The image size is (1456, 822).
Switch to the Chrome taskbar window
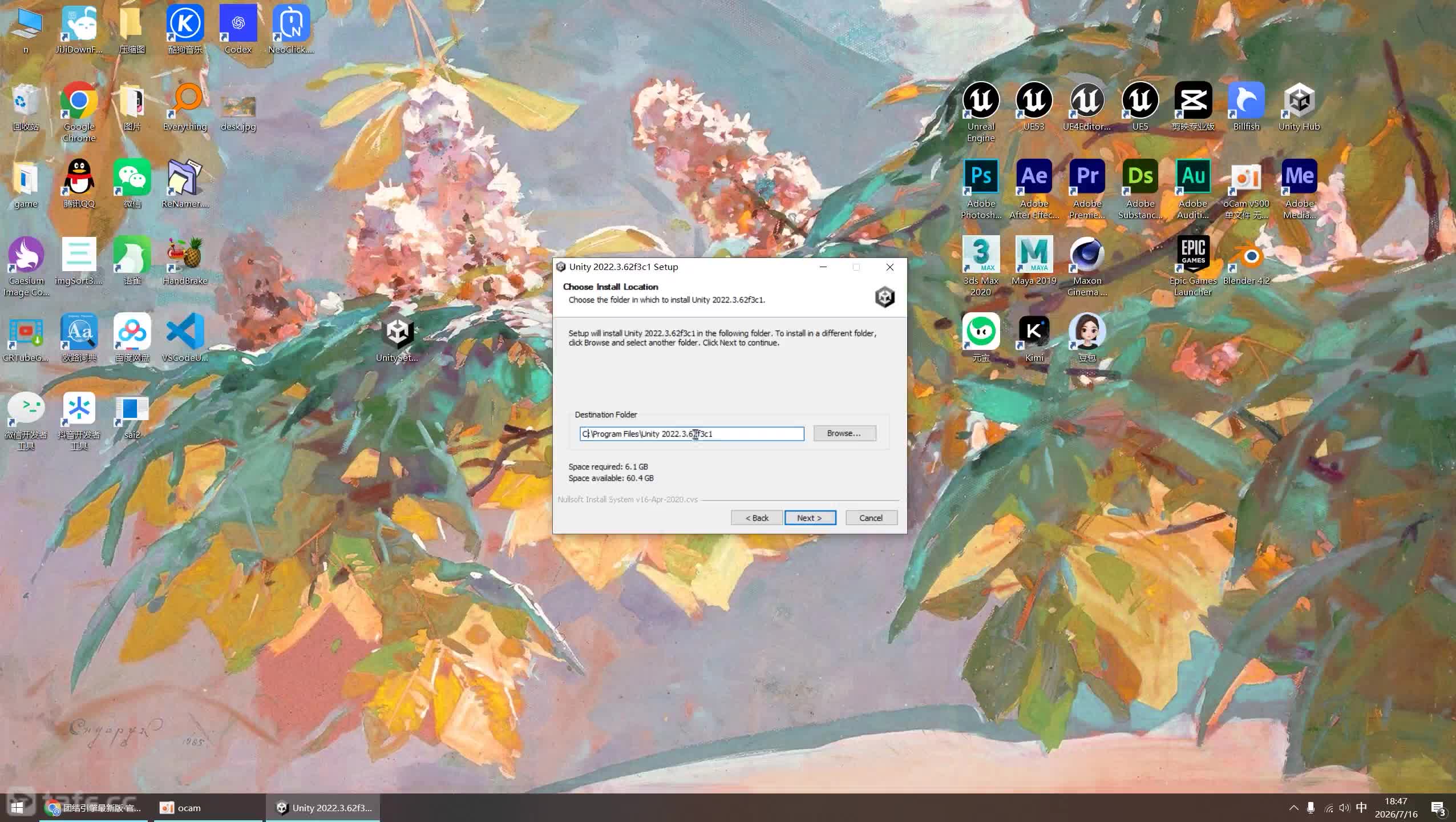click(94, 808)
